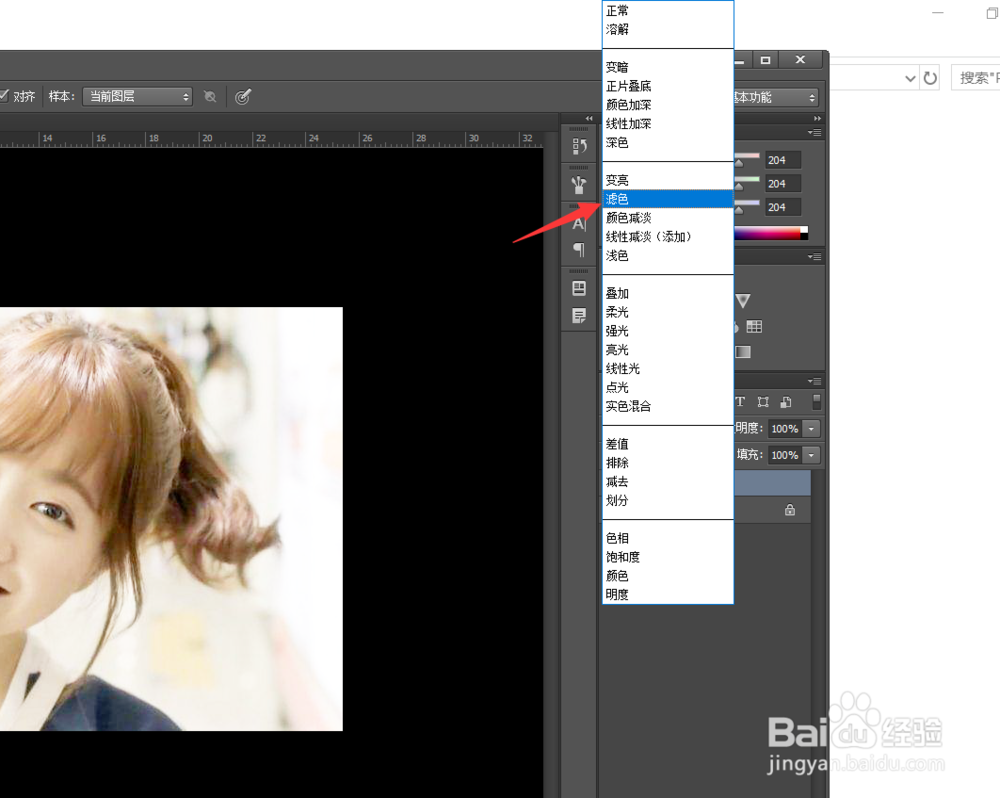
Task: Apply 强光 blend mode
Action: point(668,331)
